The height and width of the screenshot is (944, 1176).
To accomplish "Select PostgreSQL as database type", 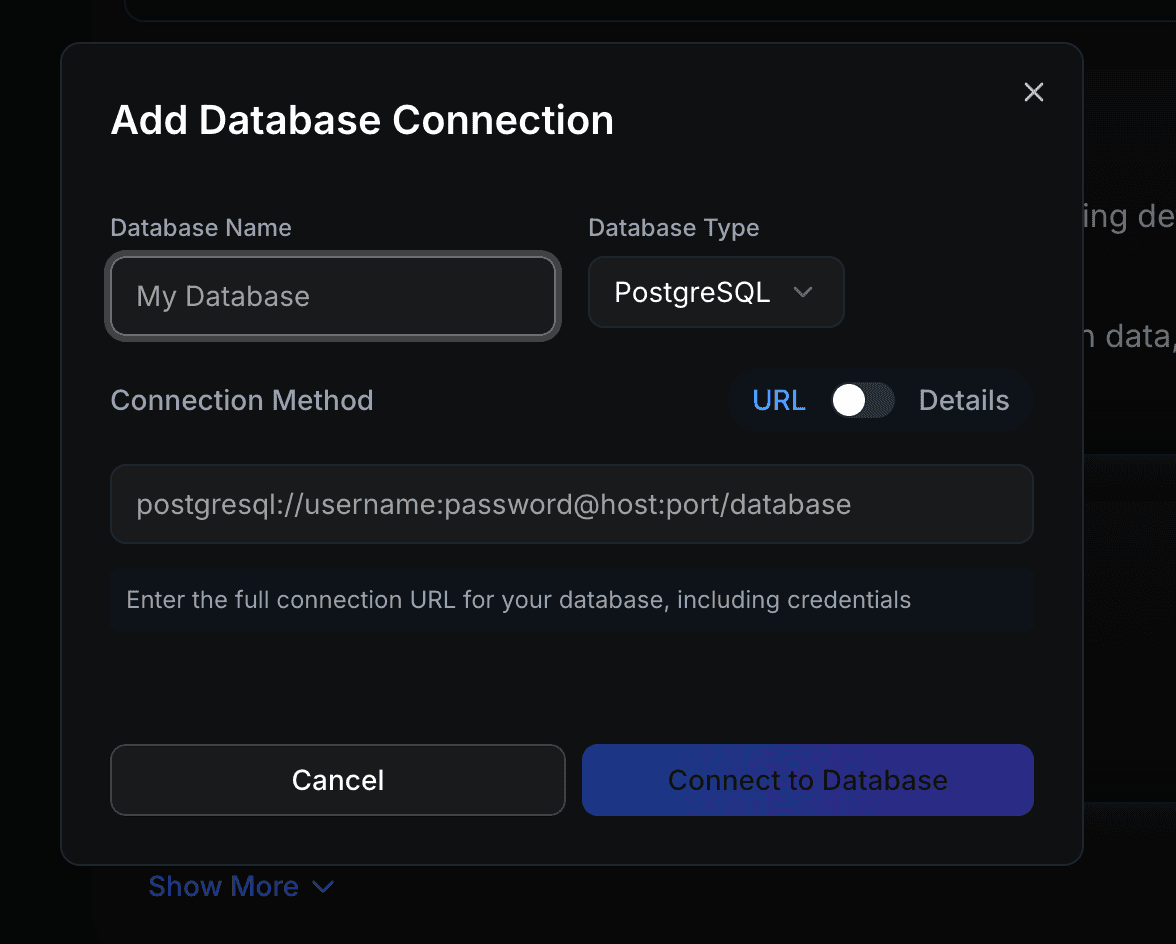I will [715, 292].
